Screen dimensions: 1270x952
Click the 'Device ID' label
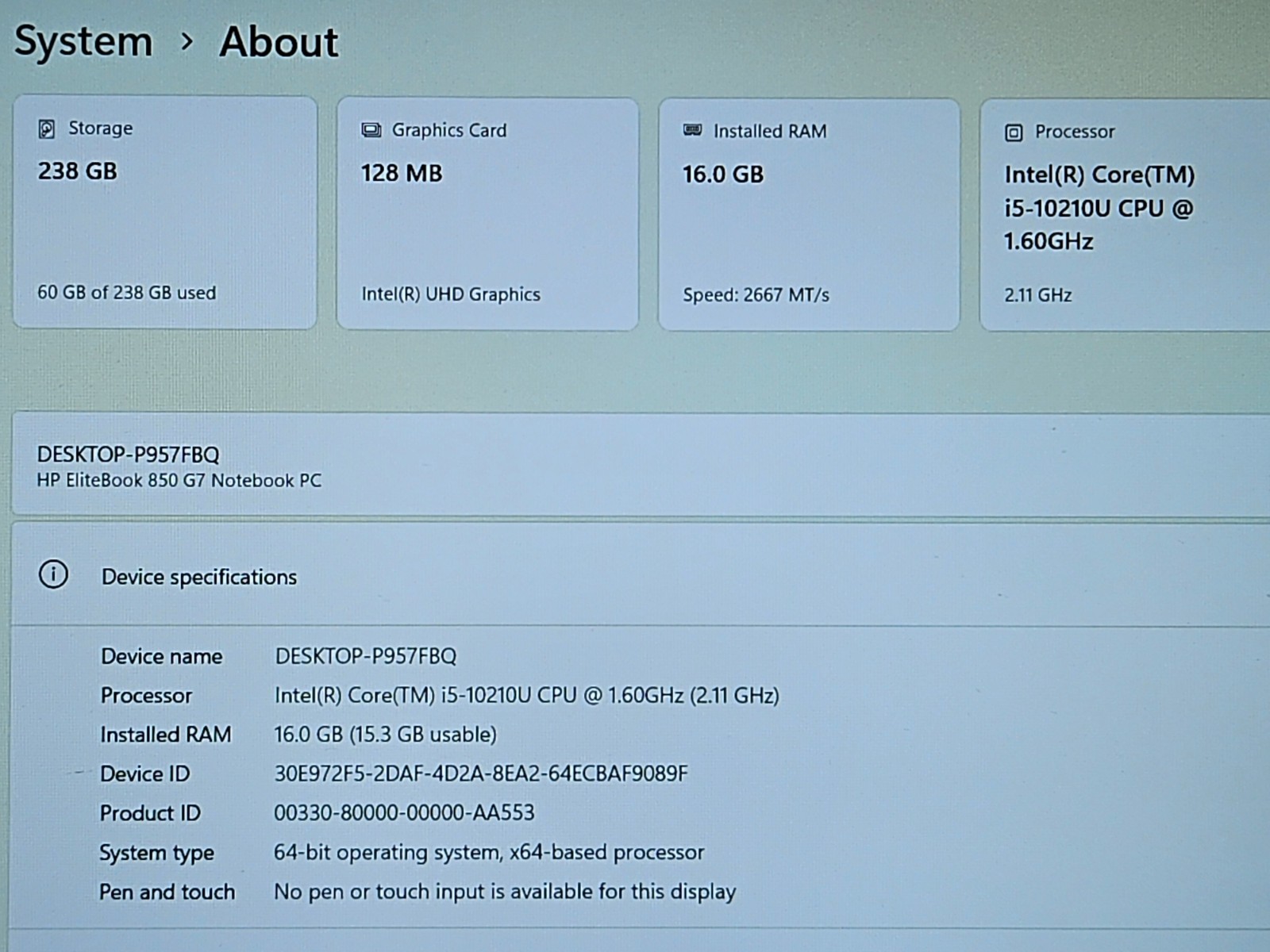144,774
